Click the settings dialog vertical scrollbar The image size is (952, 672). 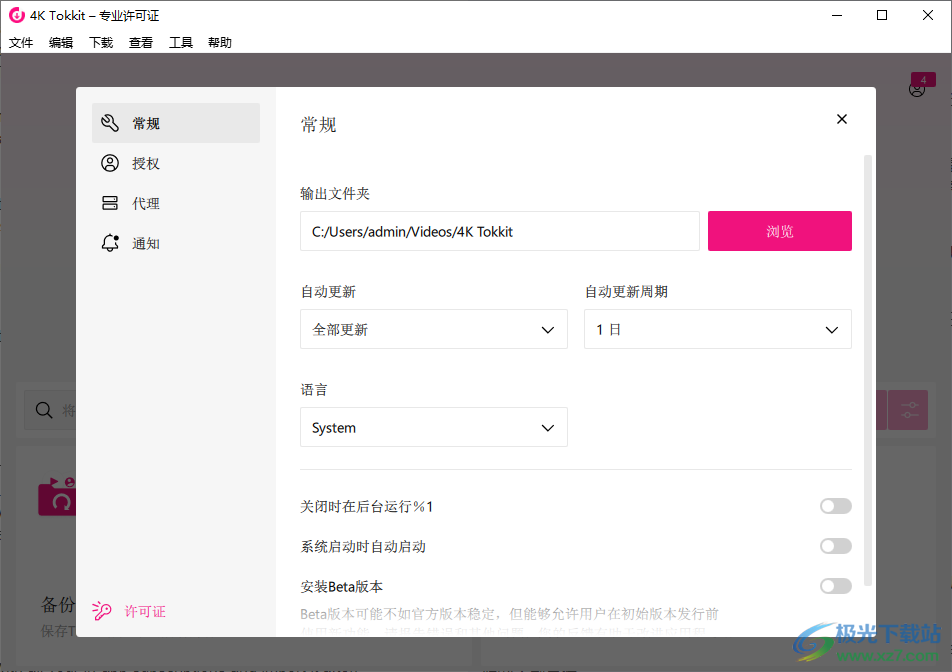coord(868,370)
